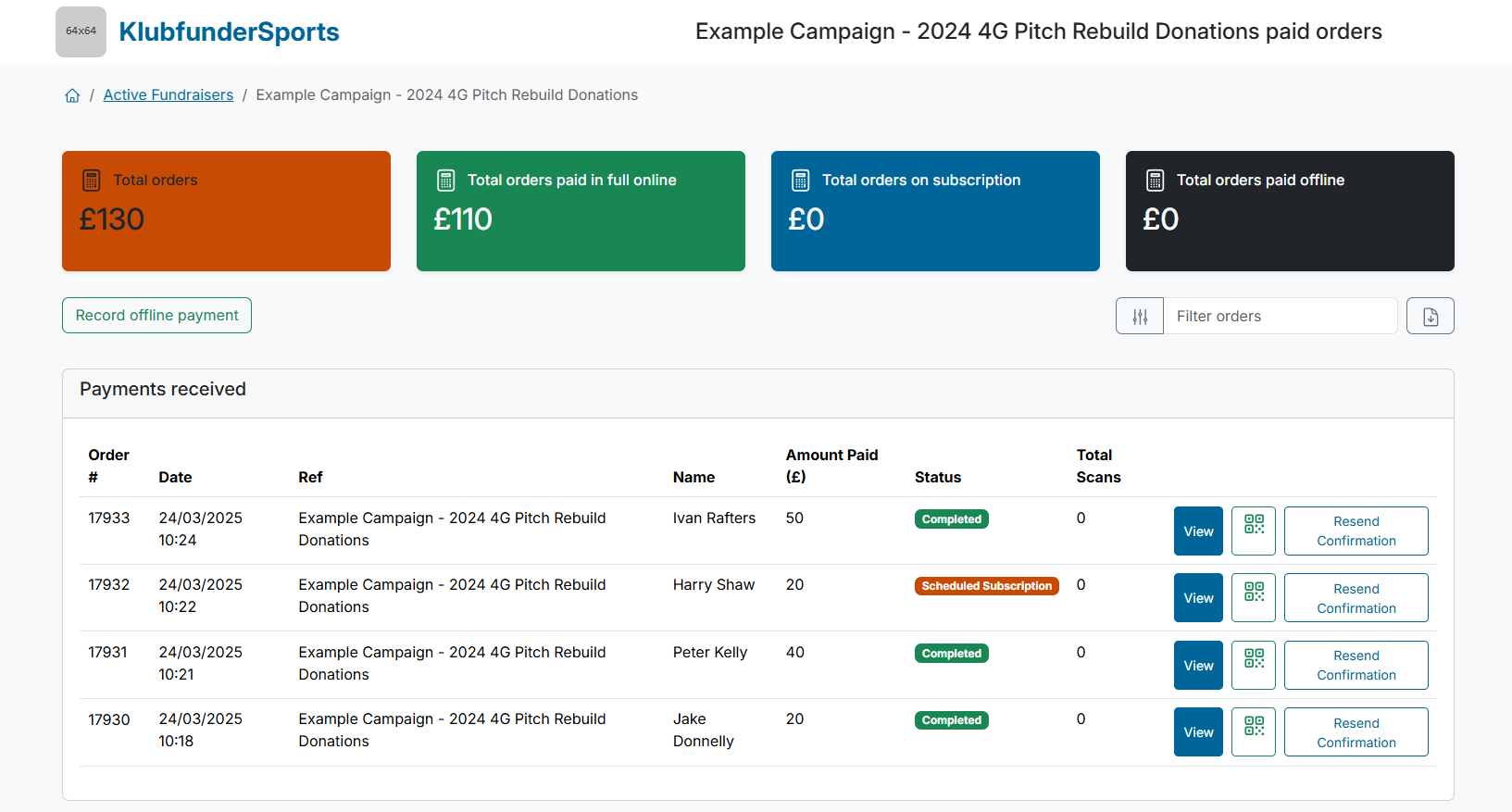Resend Confirmation to Ivan Rafters

1356,531
